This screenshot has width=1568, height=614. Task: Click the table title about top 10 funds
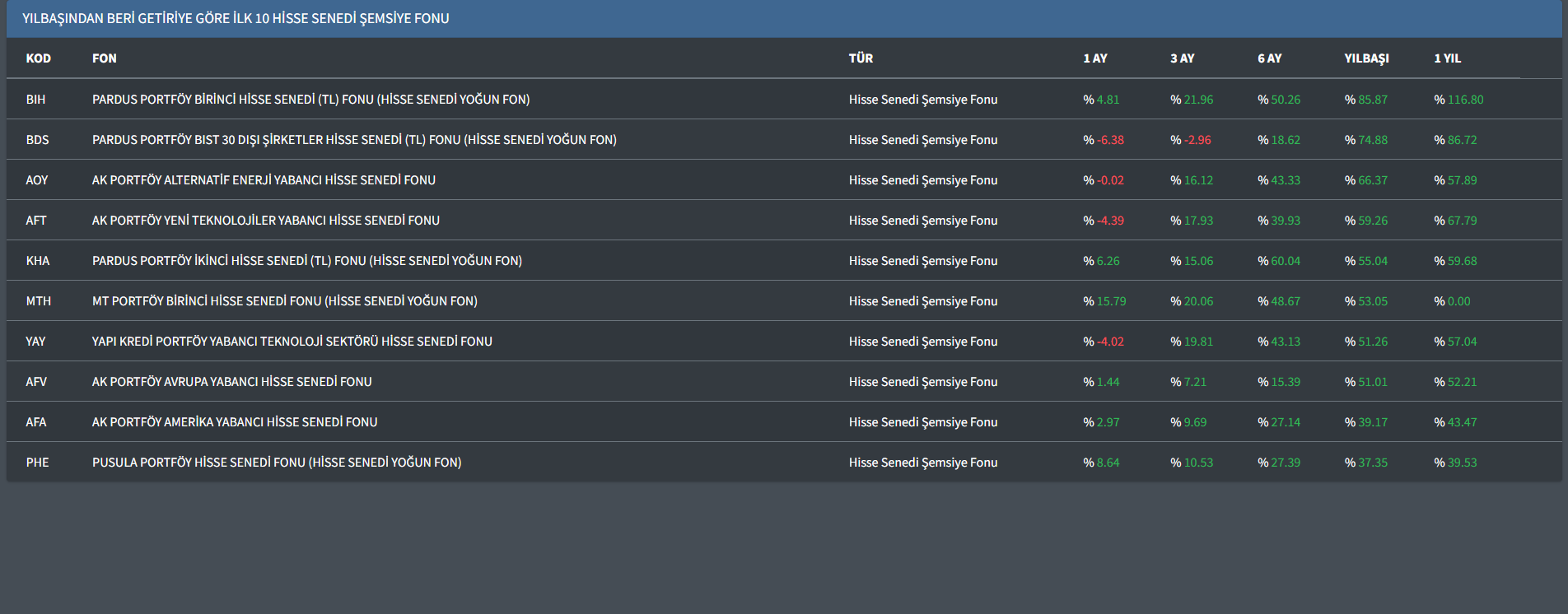[236, 19]
